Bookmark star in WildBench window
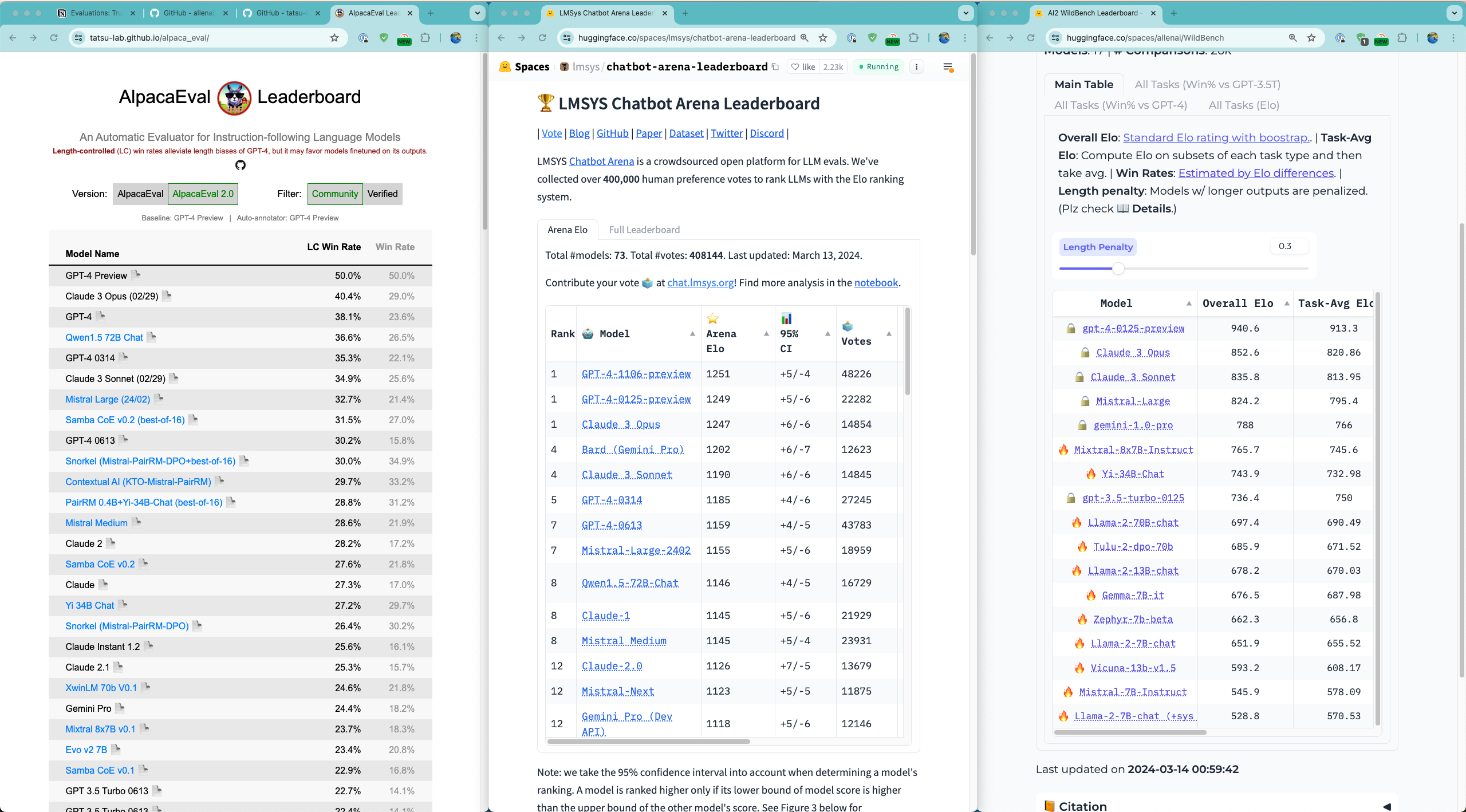The height and width of the screenshot is (812, 1466). [x=1311, y=38]
